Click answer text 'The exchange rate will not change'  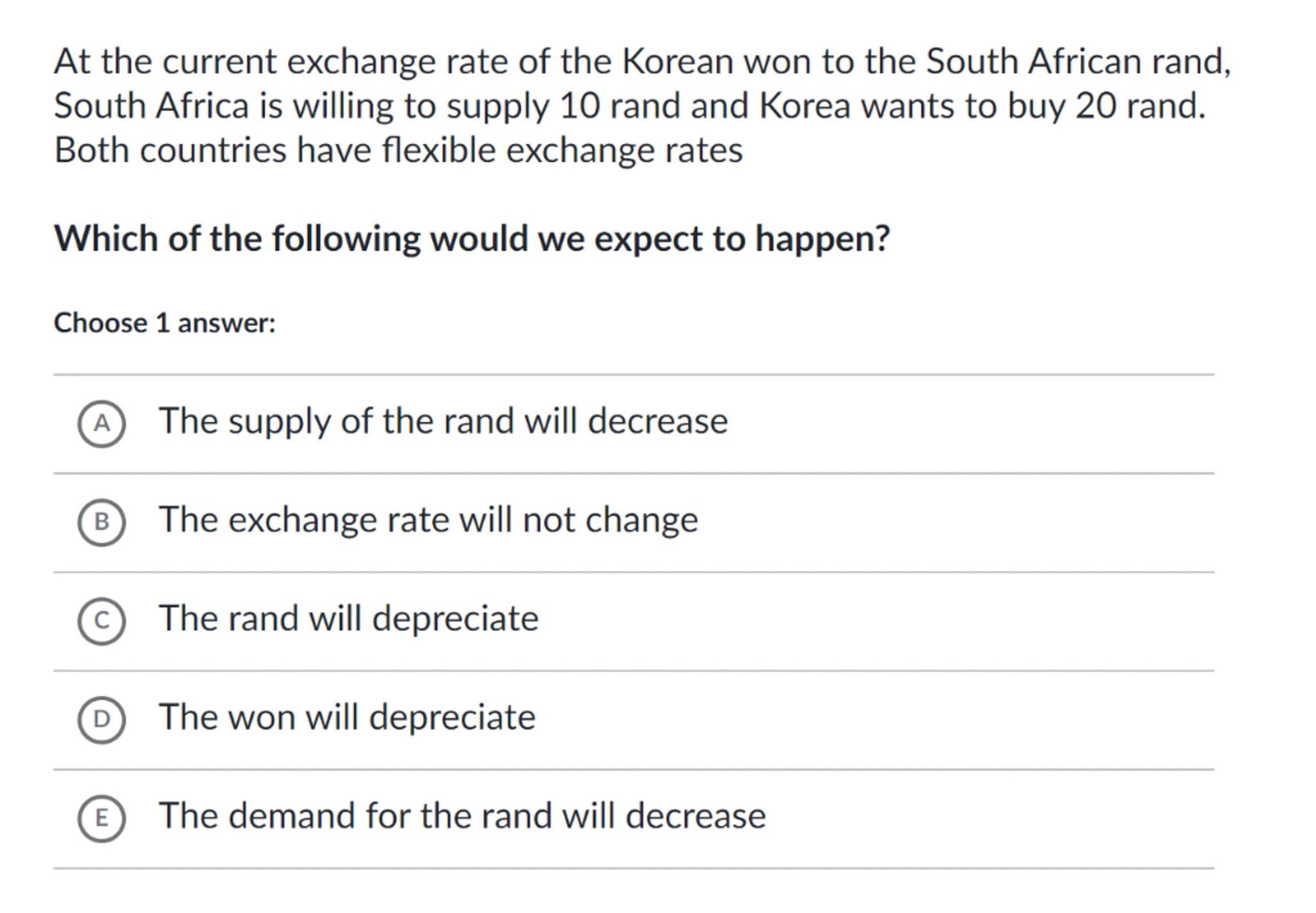point(428,520)
